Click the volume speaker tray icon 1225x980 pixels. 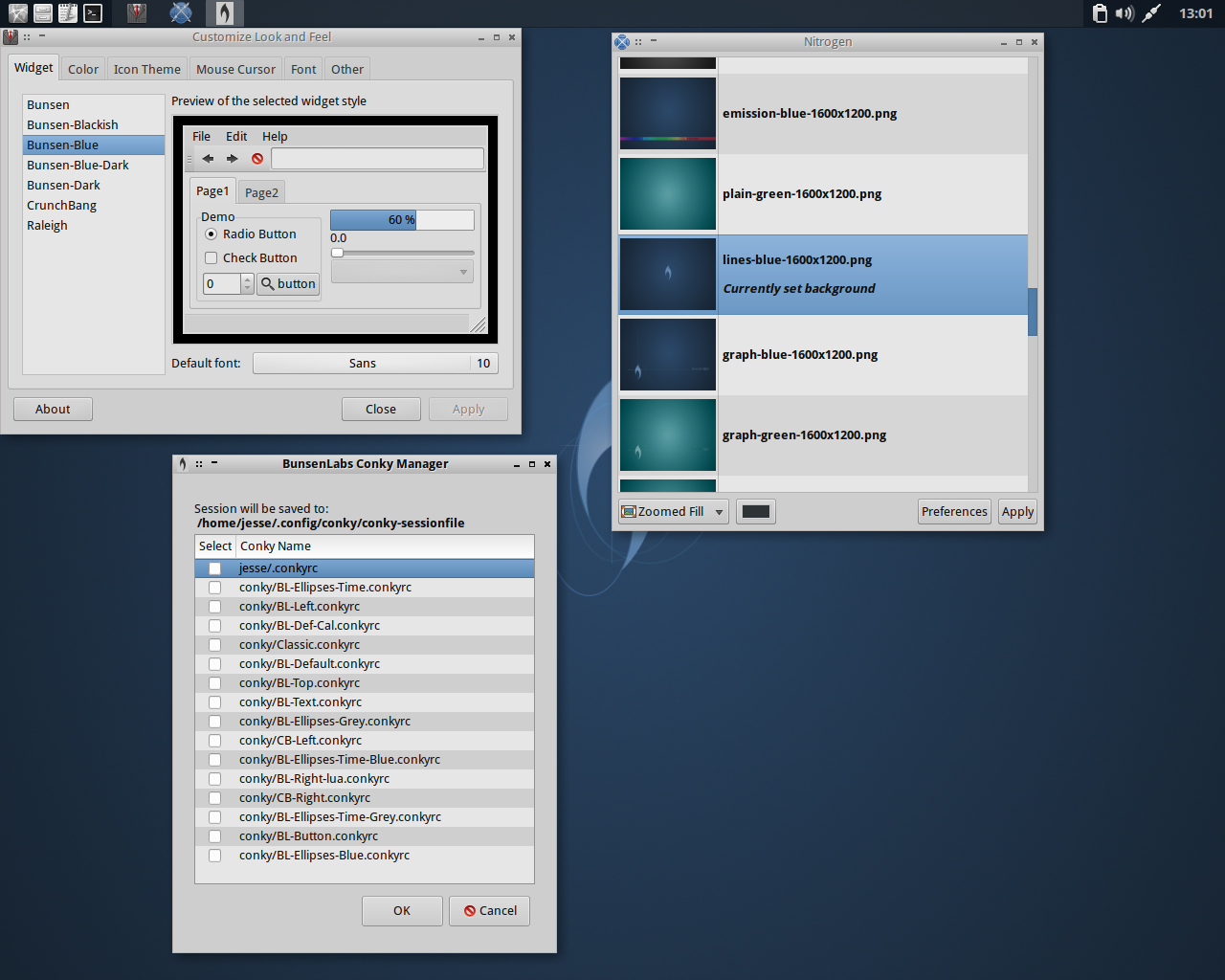1125,12
